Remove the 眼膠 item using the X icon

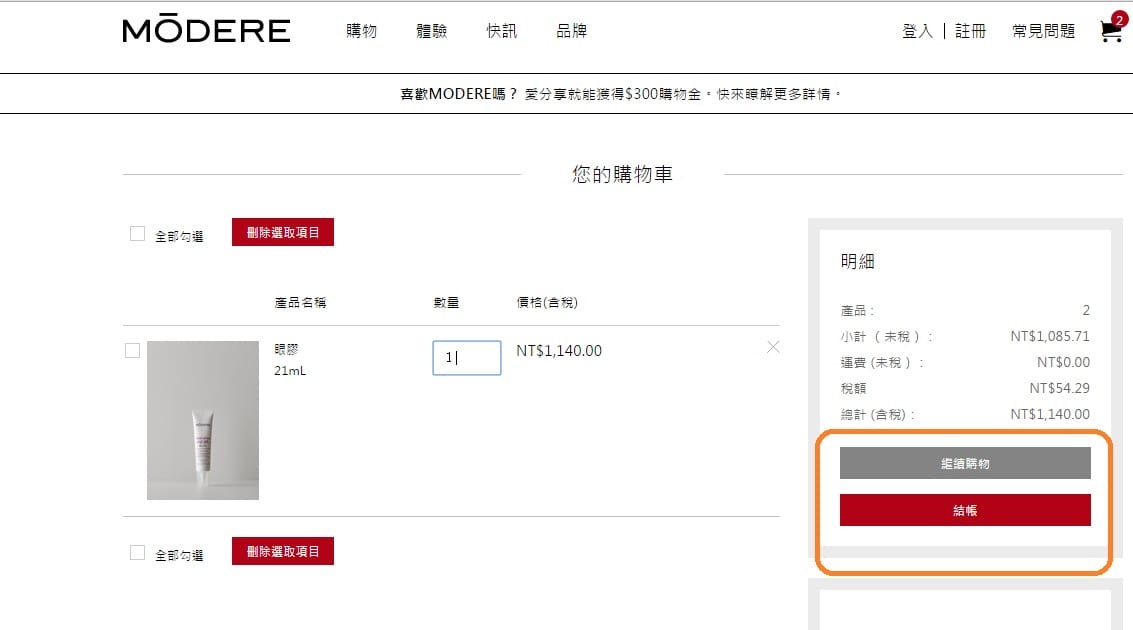point(772,347)
